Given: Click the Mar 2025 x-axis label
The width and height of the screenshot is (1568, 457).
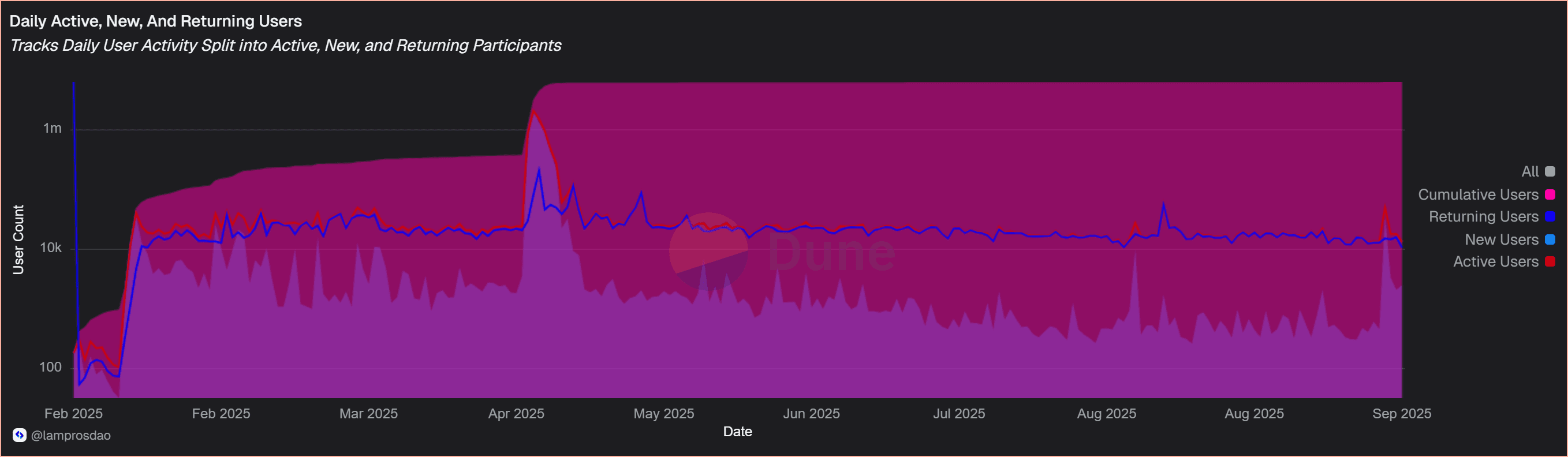Looking at the screenshot, I should [368, 414].
